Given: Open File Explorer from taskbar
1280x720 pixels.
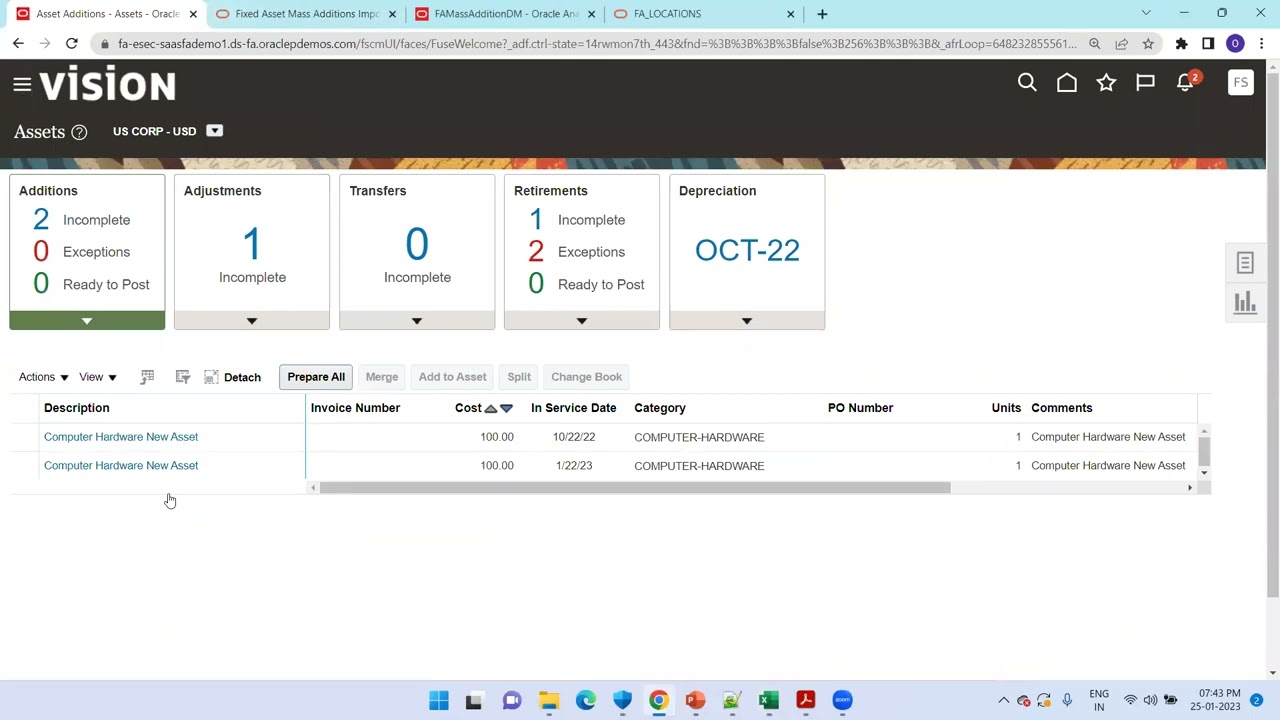Looking at the screenshot, I should pyautogui.click(x=549, y=700).
